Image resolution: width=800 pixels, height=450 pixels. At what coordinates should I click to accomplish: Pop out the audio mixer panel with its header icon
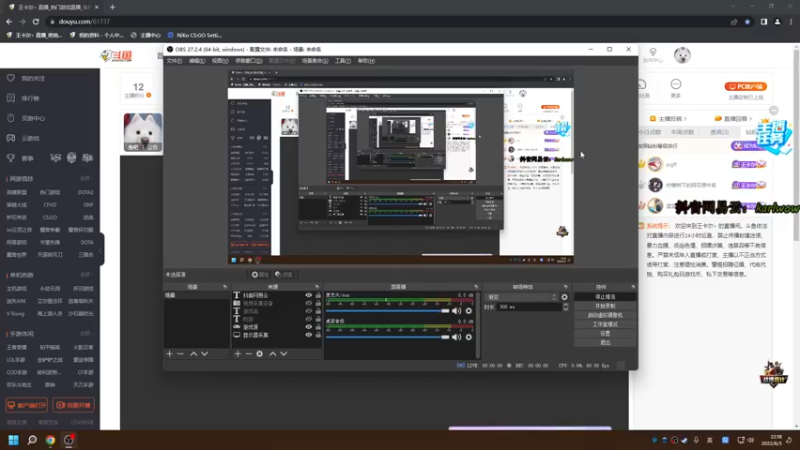click(x=476, y=287)
